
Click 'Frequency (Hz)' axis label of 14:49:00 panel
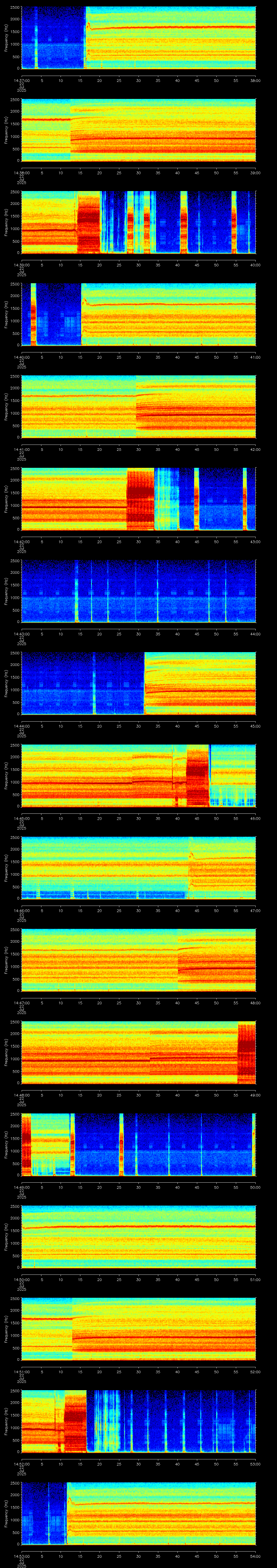pos(6,1144)
